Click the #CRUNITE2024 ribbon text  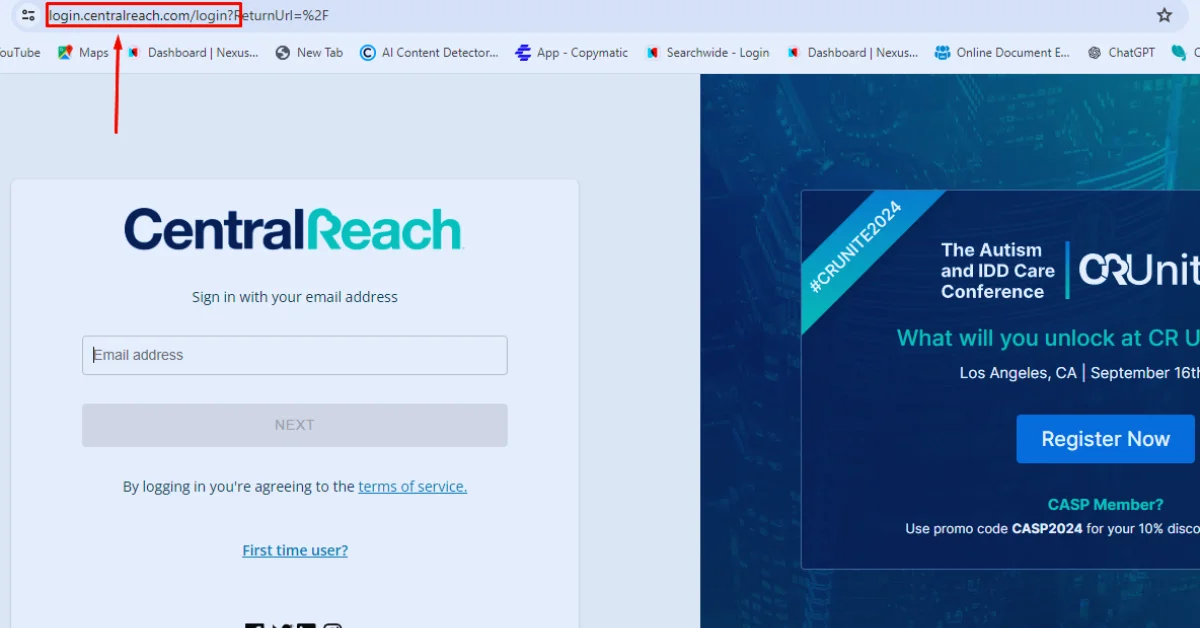(855, 248)
